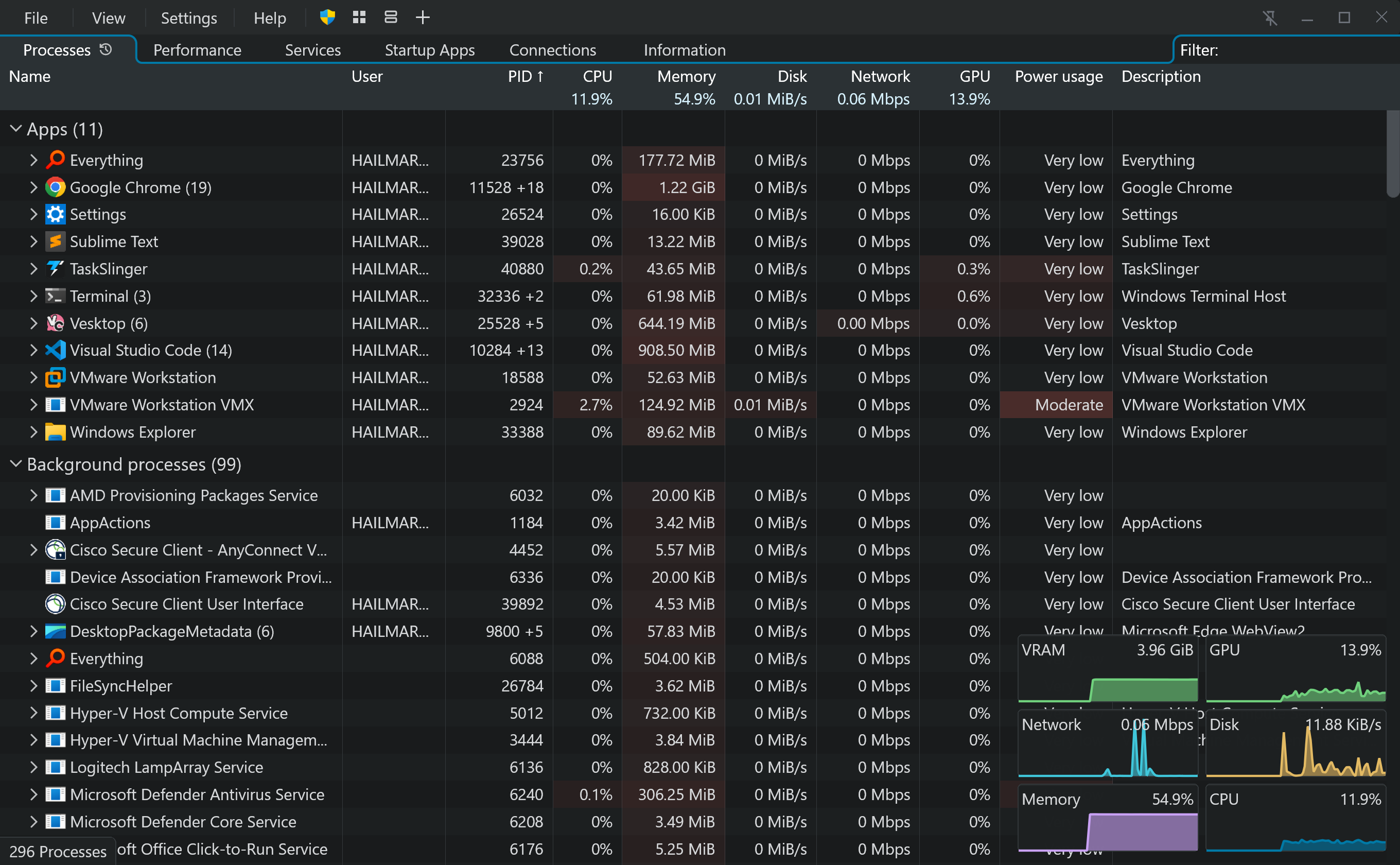Click the CPU usage mini graph
The width and height of the screenshot is (1400, 865).
[x=1296, y=819]
